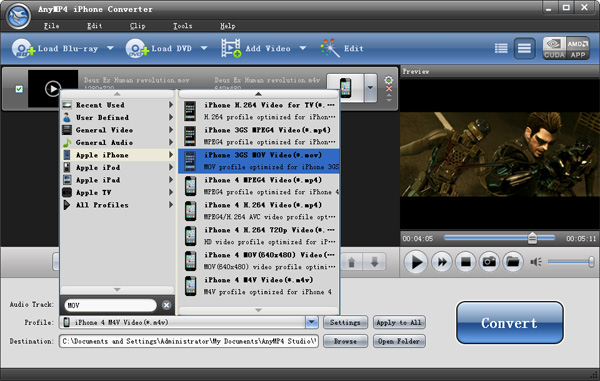Open the Add Video dropdown arrow

tap(303, 48)
